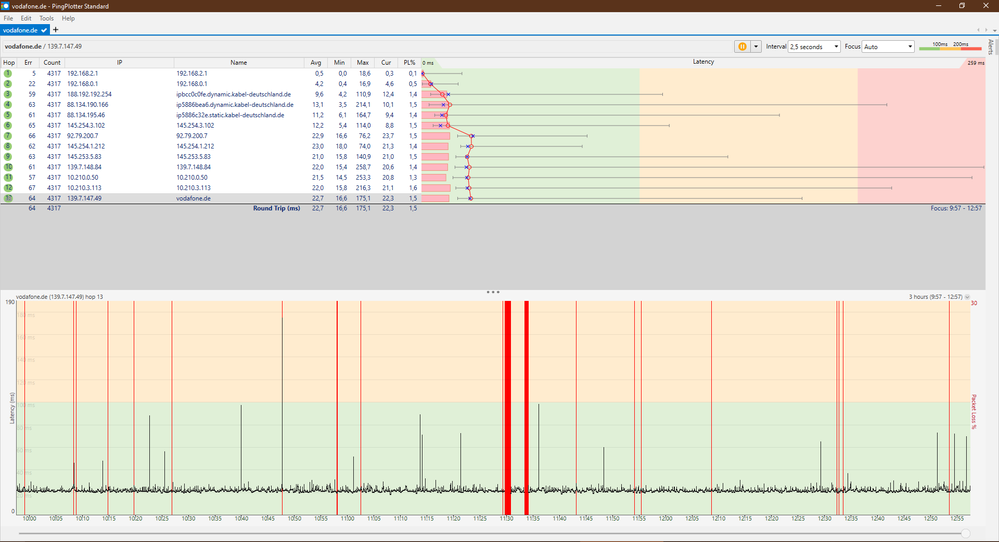Click the latency color scale legend
Image resolution: width=999 pixels, height=542 pixels.
(950, 46)
